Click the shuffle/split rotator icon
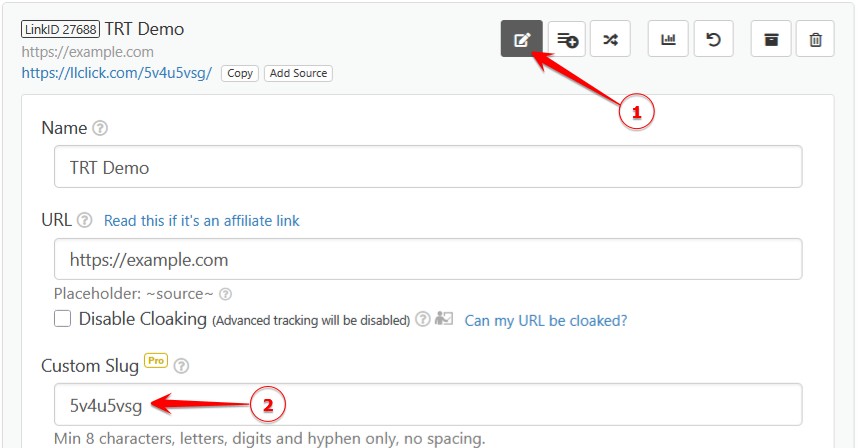 coord(610,39)
